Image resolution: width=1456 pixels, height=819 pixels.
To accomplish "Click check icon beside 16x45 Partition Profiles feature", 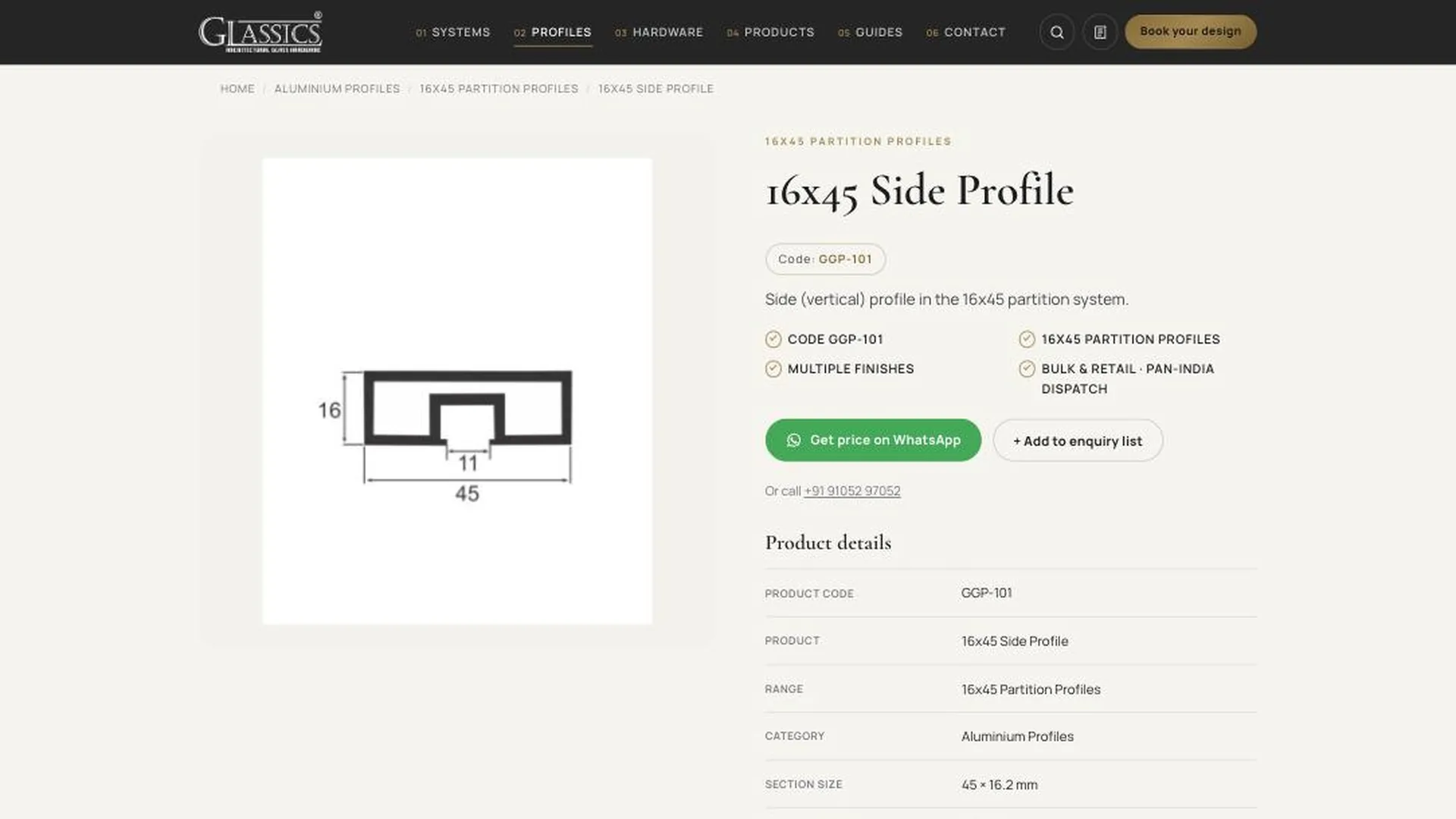I will (1027, 339).
